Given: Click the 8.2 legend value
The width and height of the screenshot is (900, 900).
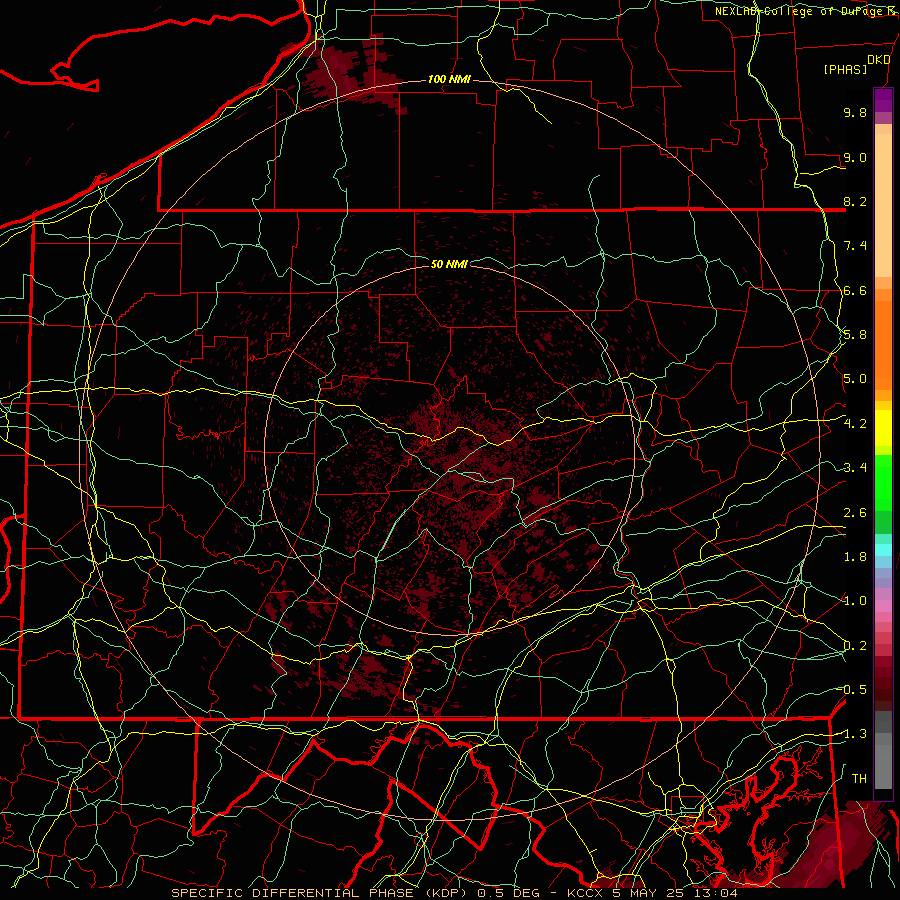Looking at the screenshot, I should click(855, 201).
